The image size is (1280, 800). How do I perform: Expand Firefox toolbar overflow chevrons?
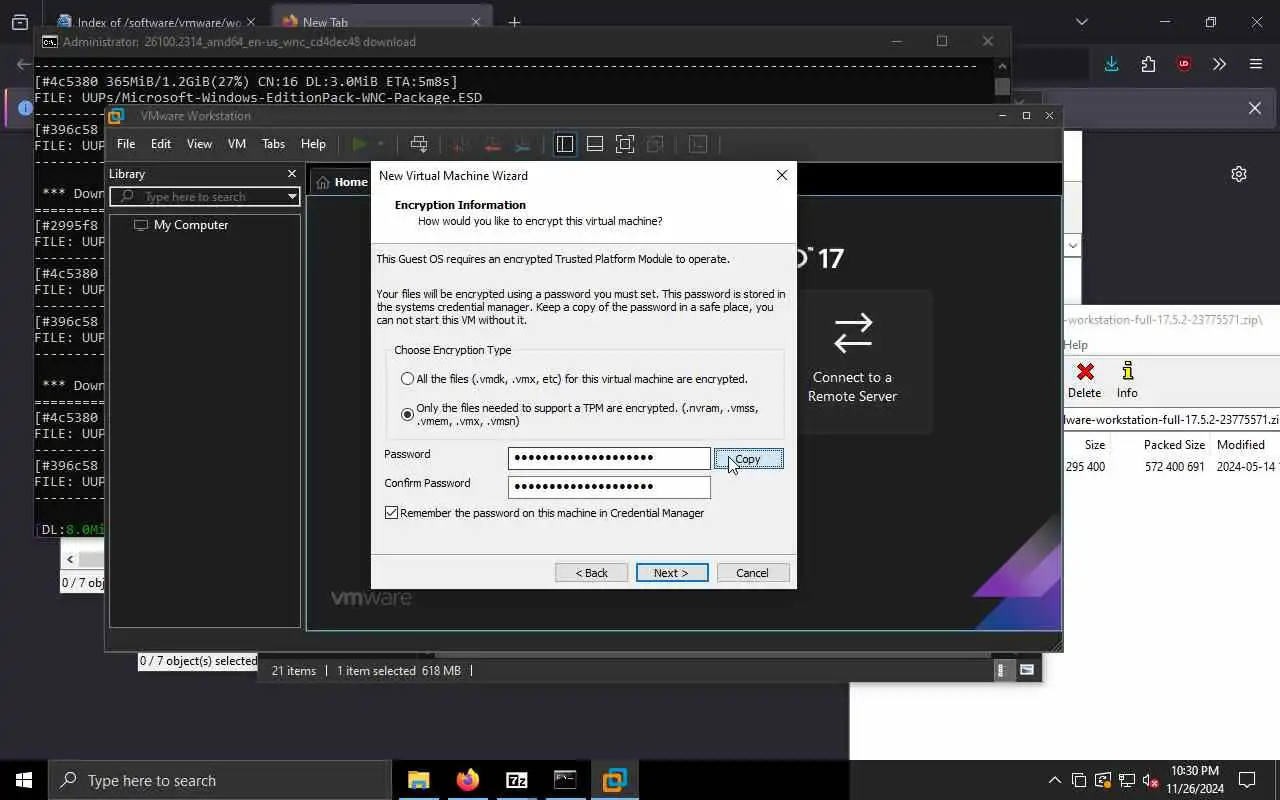[1219, 64]
